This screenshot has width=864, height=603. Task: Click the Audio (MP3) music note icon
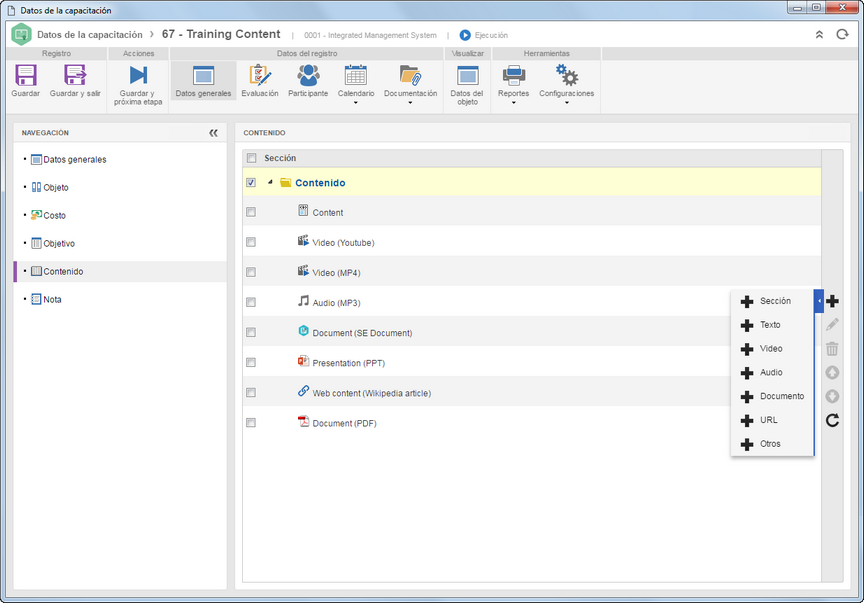tap(303, 301)
